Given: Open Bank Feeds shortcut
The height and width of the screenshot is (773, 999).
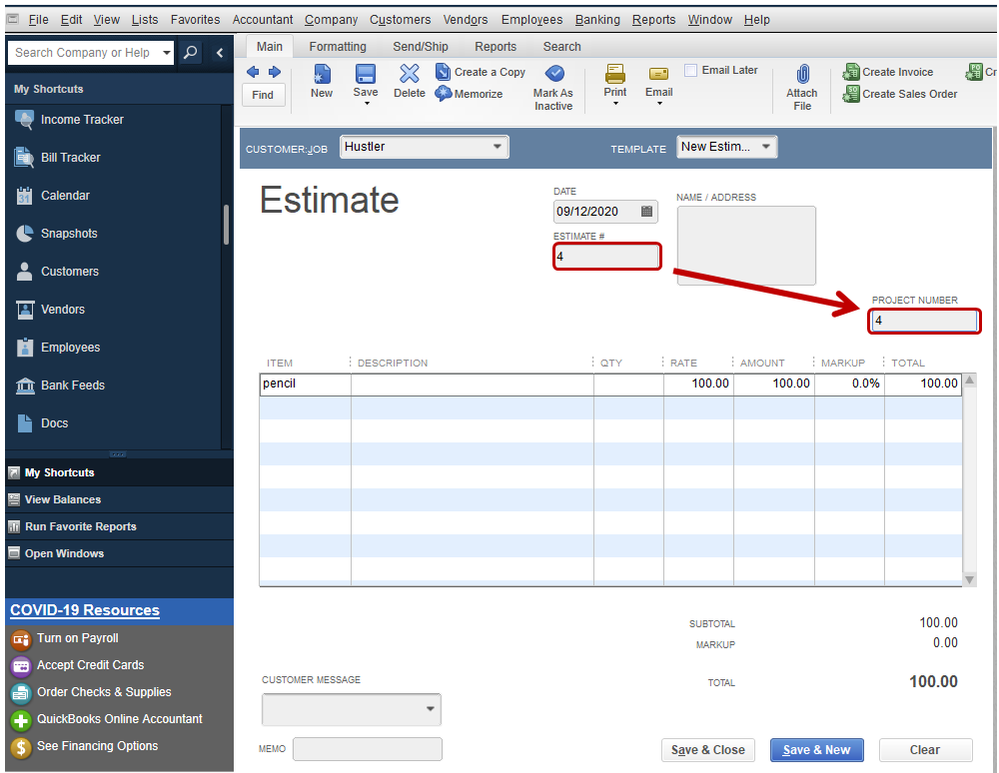Looking at the screenshot, I should point(73,385).
